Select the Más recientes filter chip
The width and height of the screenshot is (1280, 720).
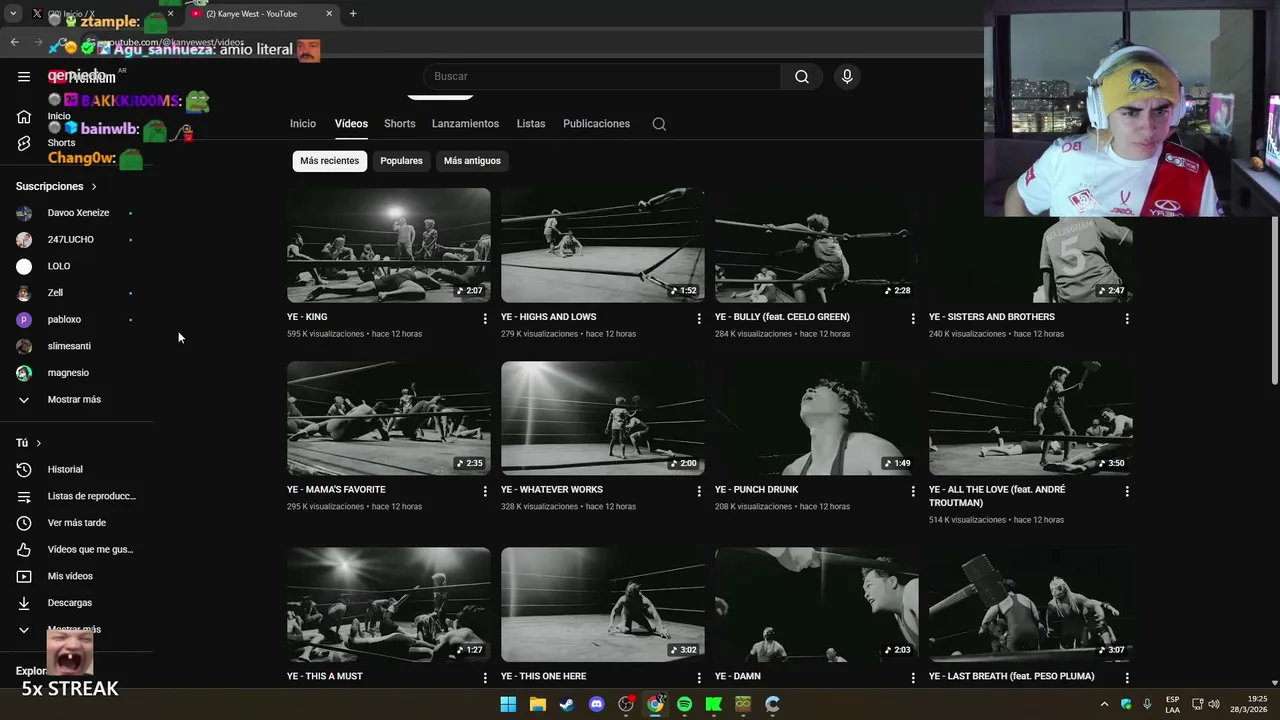329,161
